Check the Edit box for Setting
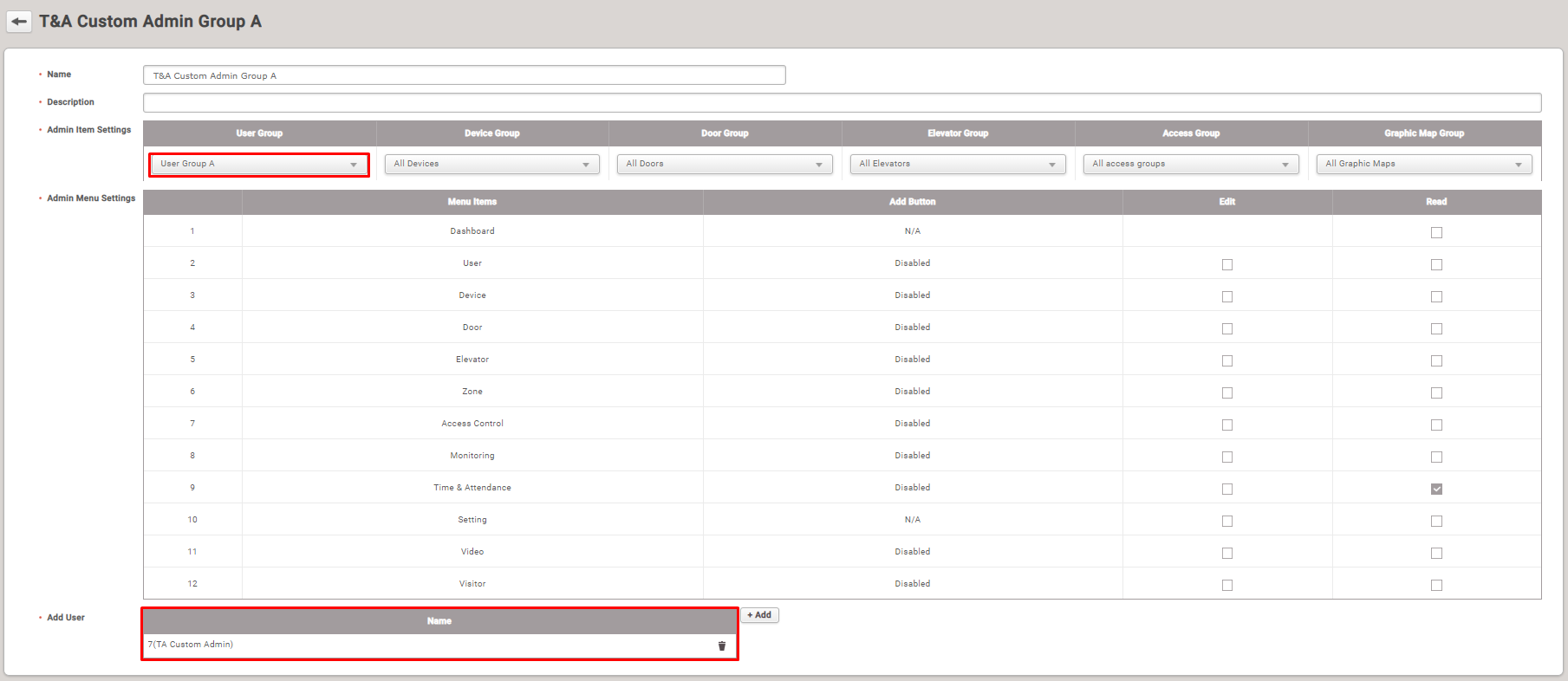 [1226, 521]
